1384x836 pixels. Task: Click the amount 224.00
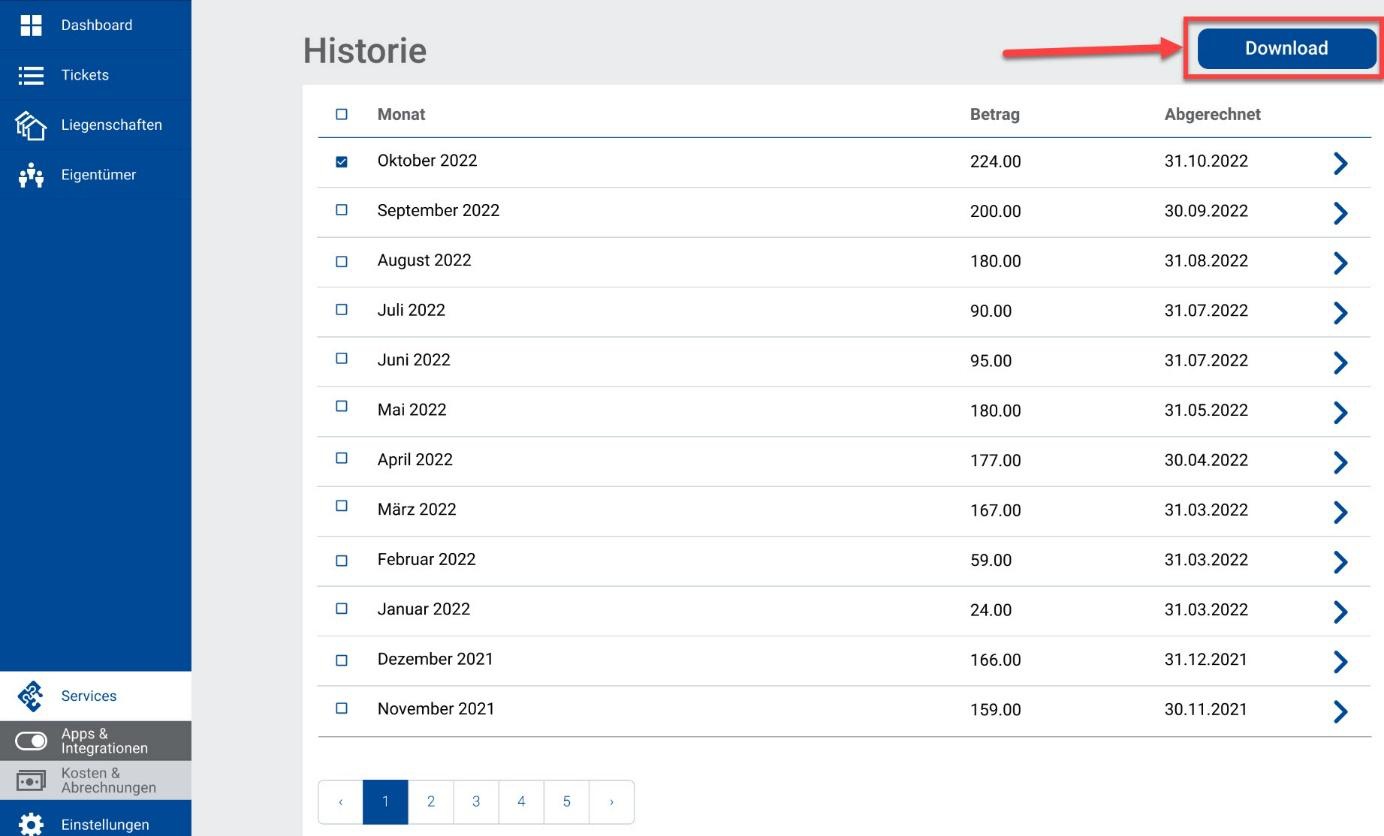coord(995,162)
